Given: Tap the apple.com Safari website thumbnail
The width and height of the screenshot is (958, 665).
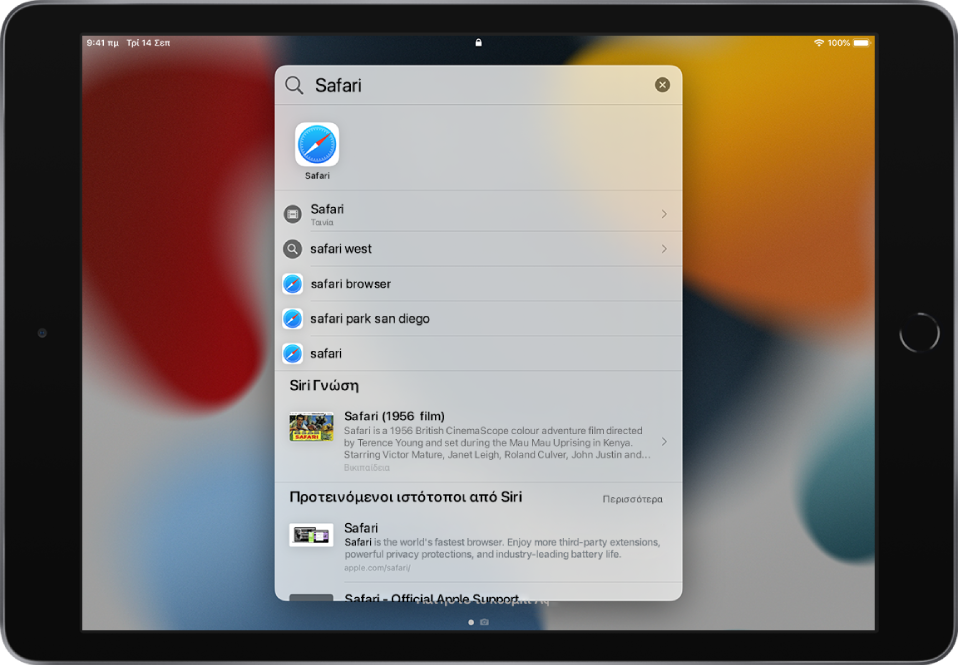Looking at the screenshot, I should pyautogui.click(x=311, y=535).
